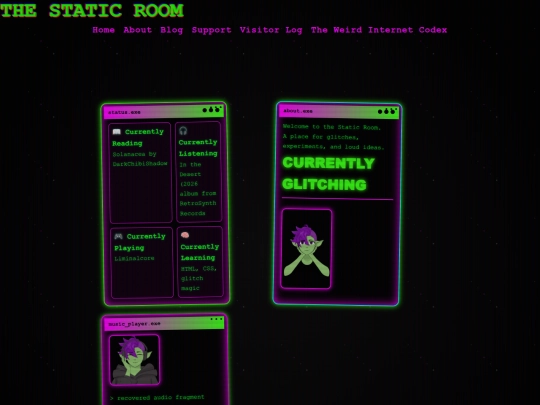This screenshot has height=405, width=540.
Task: Visit the Support page link
Action: tap(211, 30)
